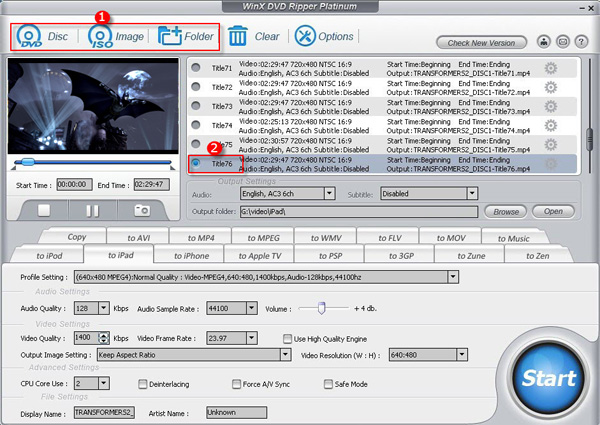Expand the Profile Setting dropdown

453,277
